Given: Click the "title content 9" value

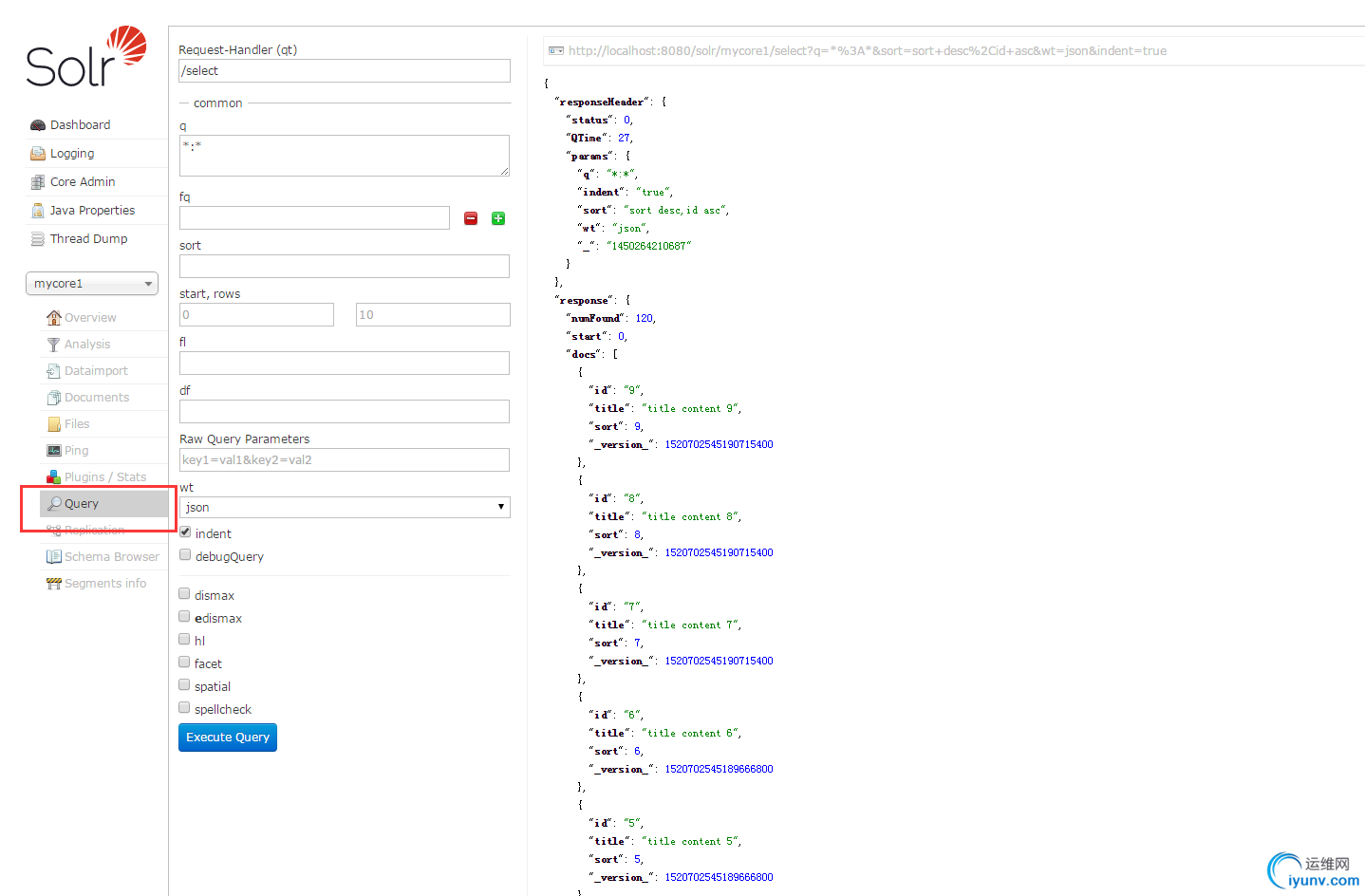Looking at the screenshot, I should pyautogui.click(x=690, y=409).
